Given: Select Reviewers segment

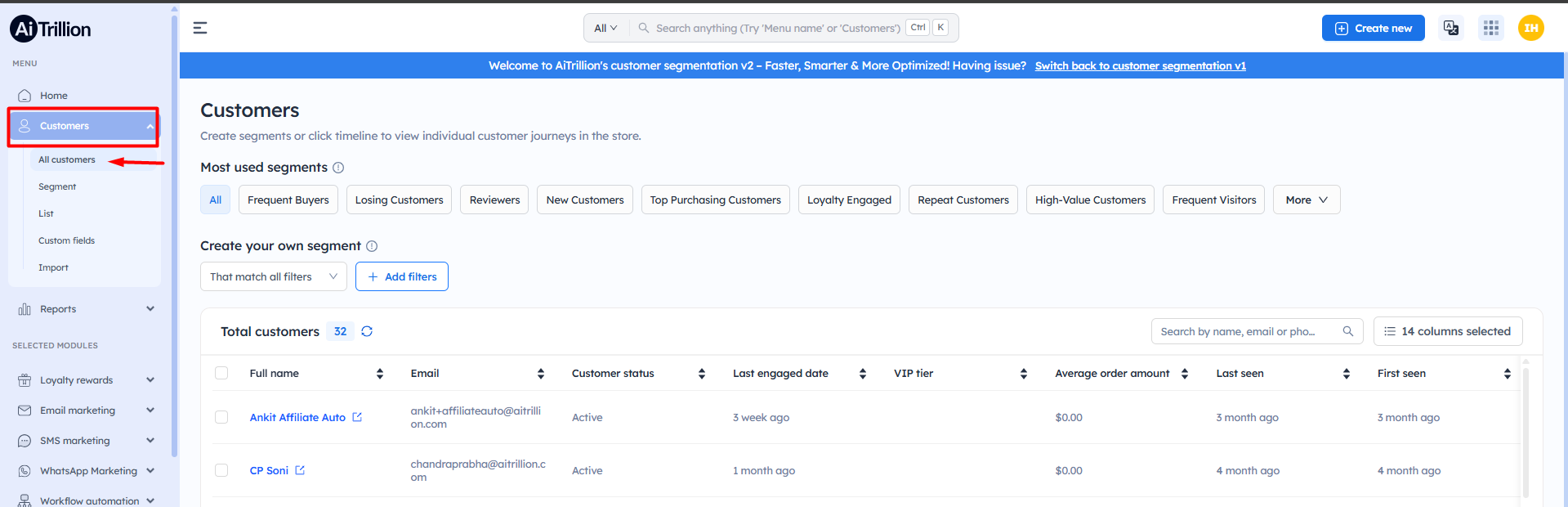Looking at the screenshot, I should click(494, 200).
